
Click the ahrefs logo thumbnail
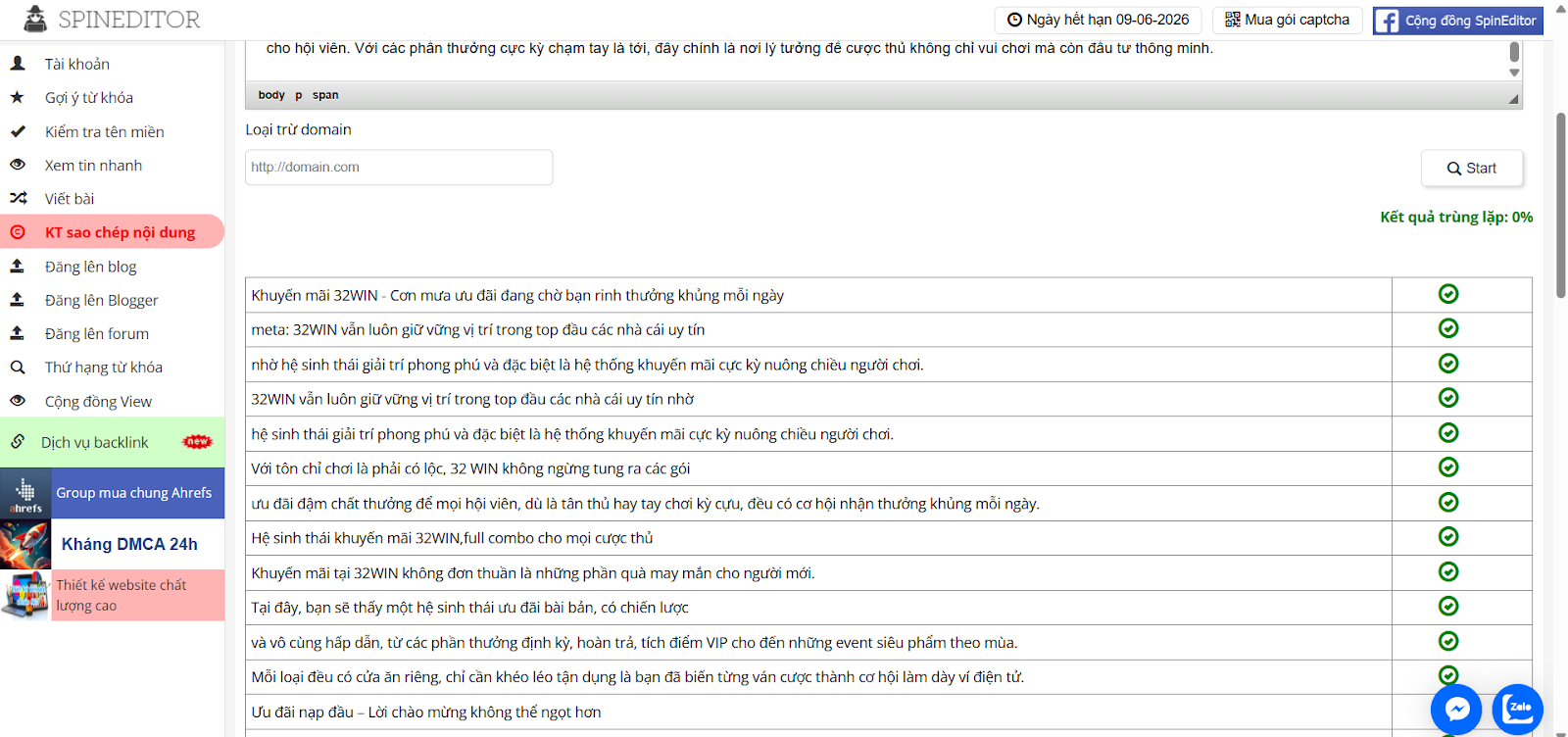tap(25, 493)
